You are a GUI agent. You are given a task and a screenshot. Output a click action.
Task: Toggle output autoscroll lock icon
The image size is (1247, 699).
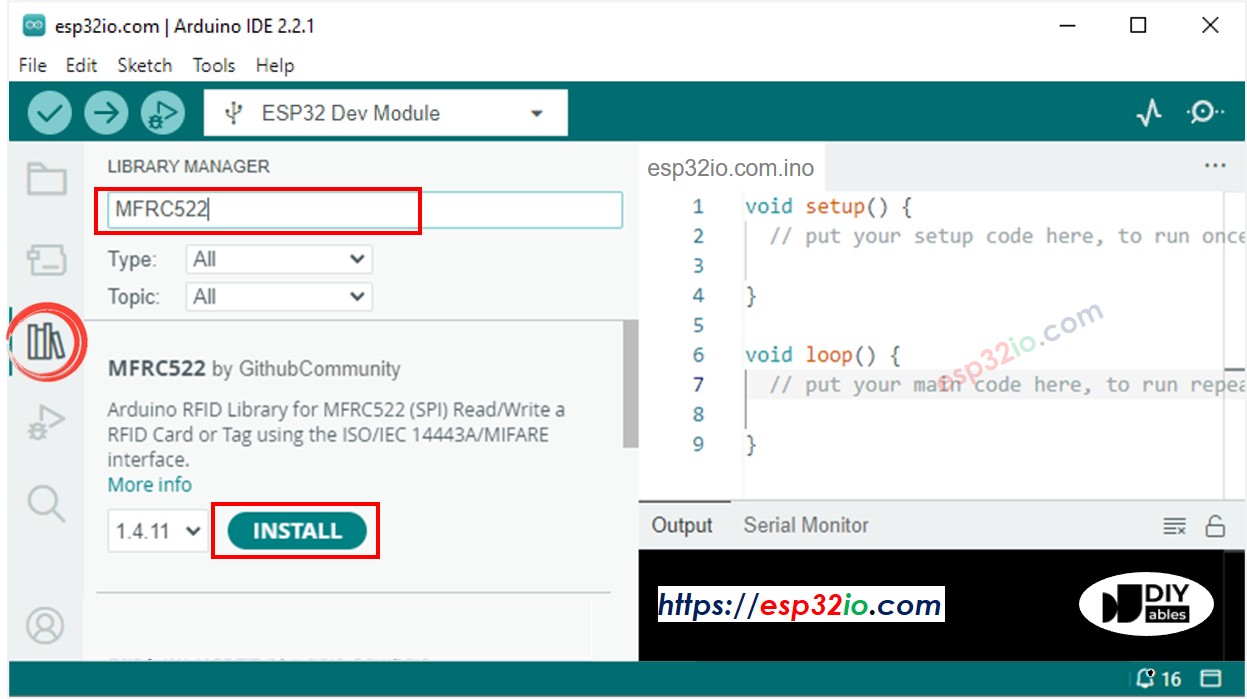(x=1216, y=525)
